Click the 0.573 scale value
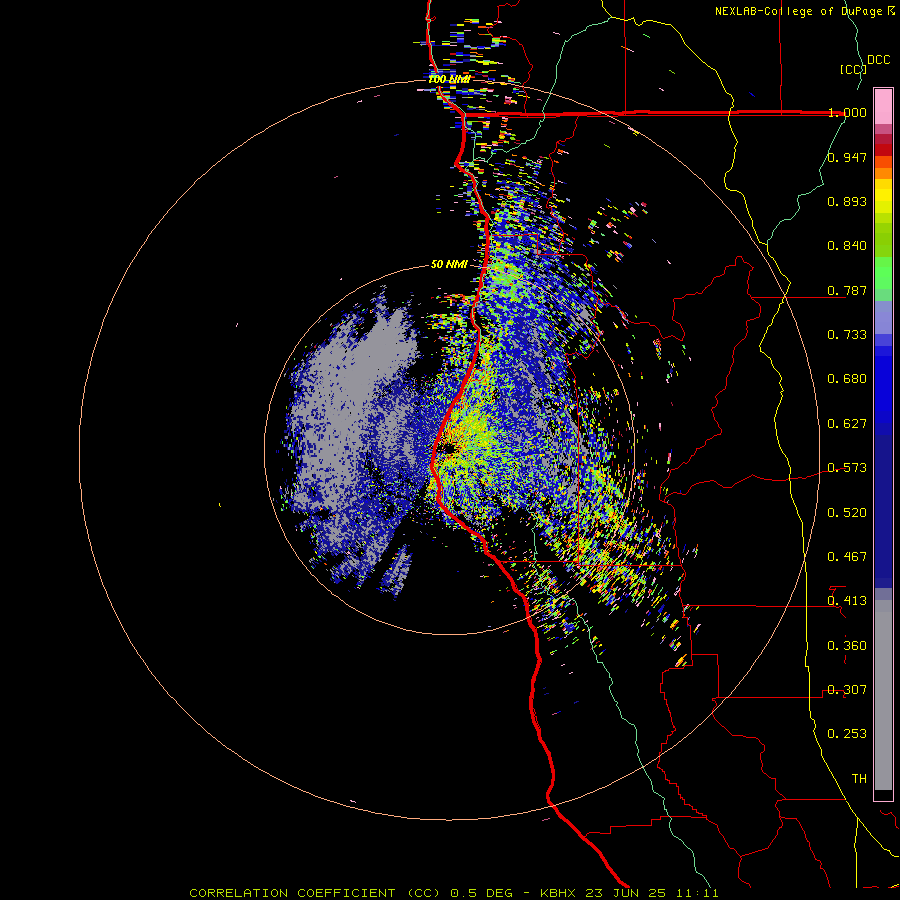This screenshot has width=900, height=900. click(847, 468)
